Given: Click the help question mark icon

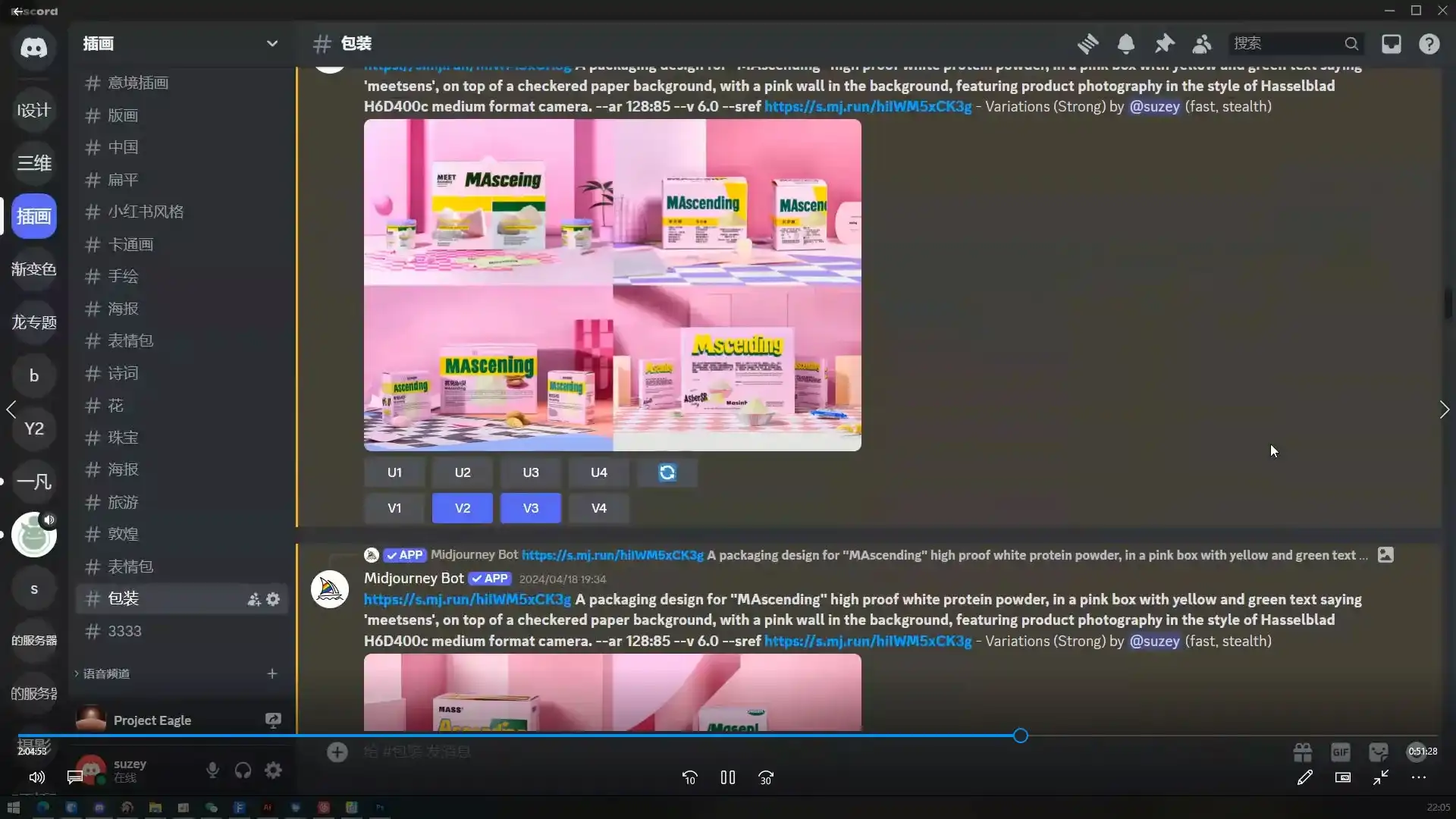Looking at the screenshot, I should pyautogui.click(x=1429, y=44).
